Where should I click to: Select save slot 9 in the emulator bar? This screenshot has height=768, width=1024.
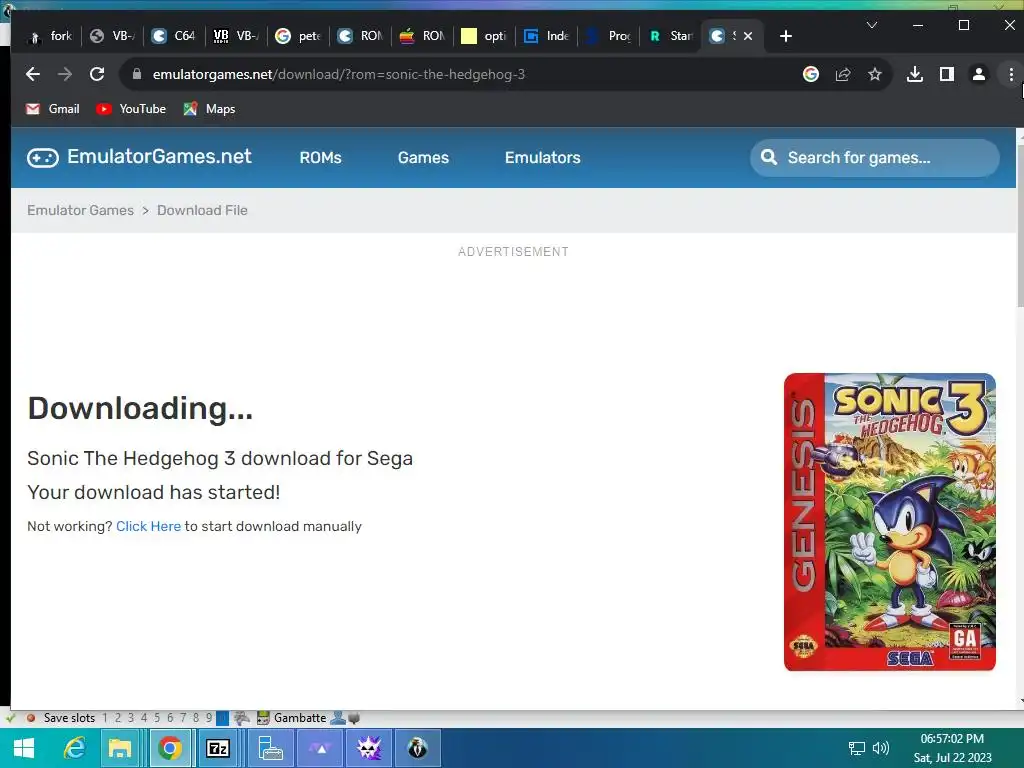coord(209,718)
